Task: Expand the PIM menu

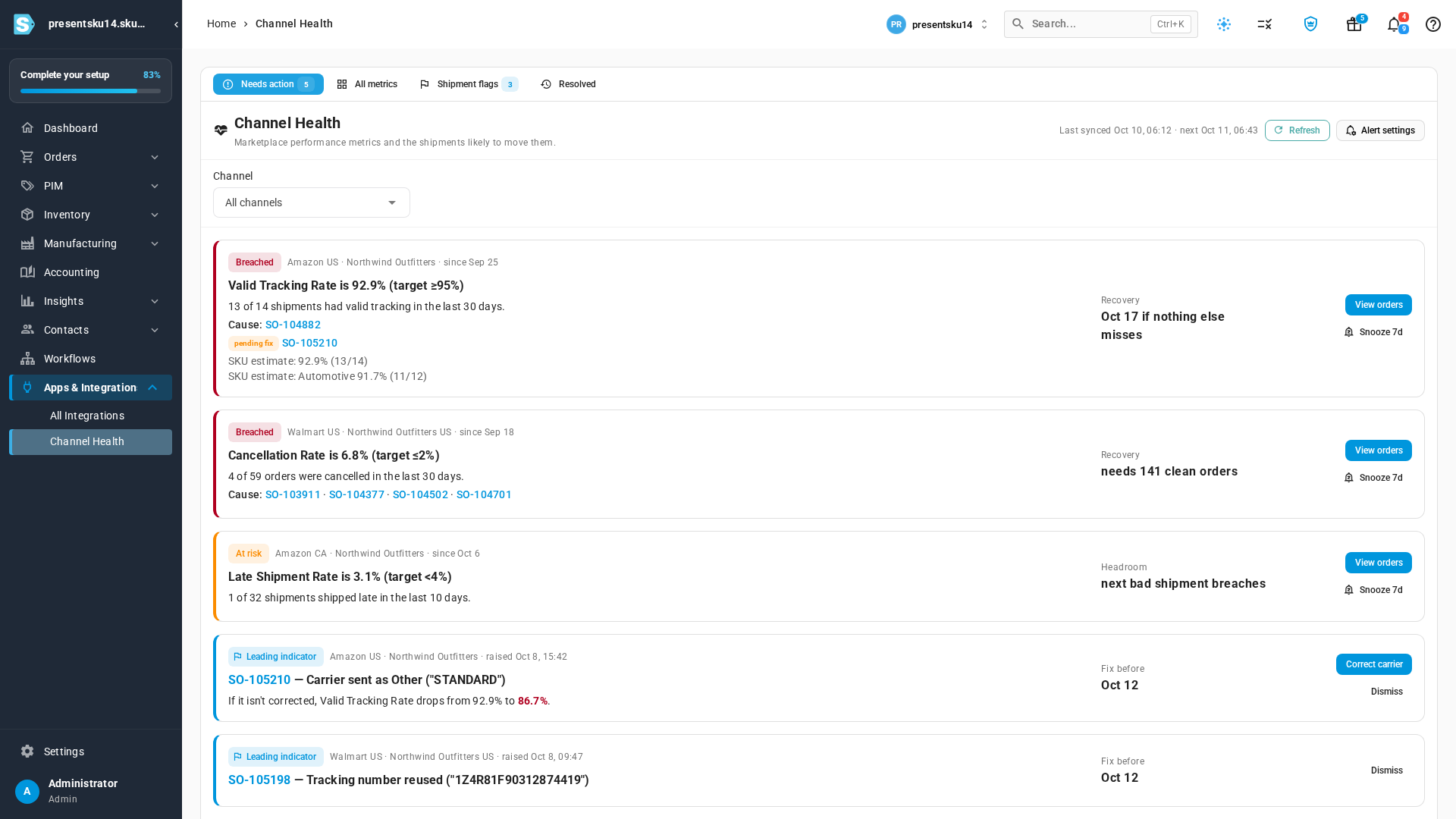Action: (x=90, y=186)
